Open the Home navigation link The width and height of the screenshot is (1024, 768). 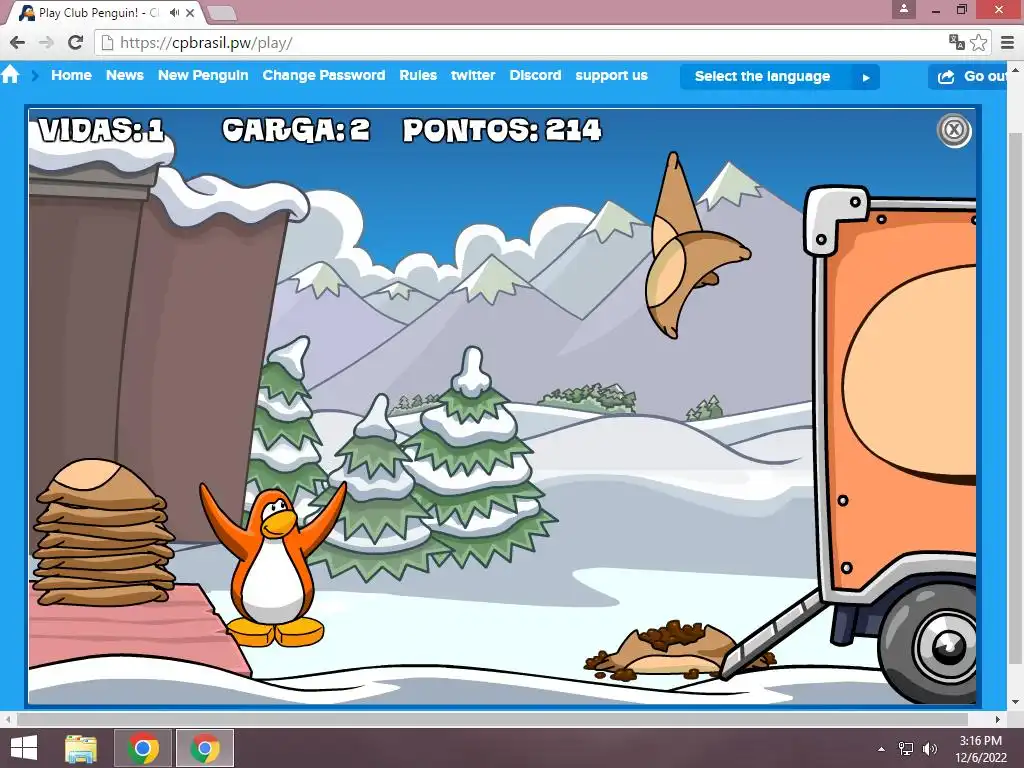pyautogui.click(x=71, y=75)
